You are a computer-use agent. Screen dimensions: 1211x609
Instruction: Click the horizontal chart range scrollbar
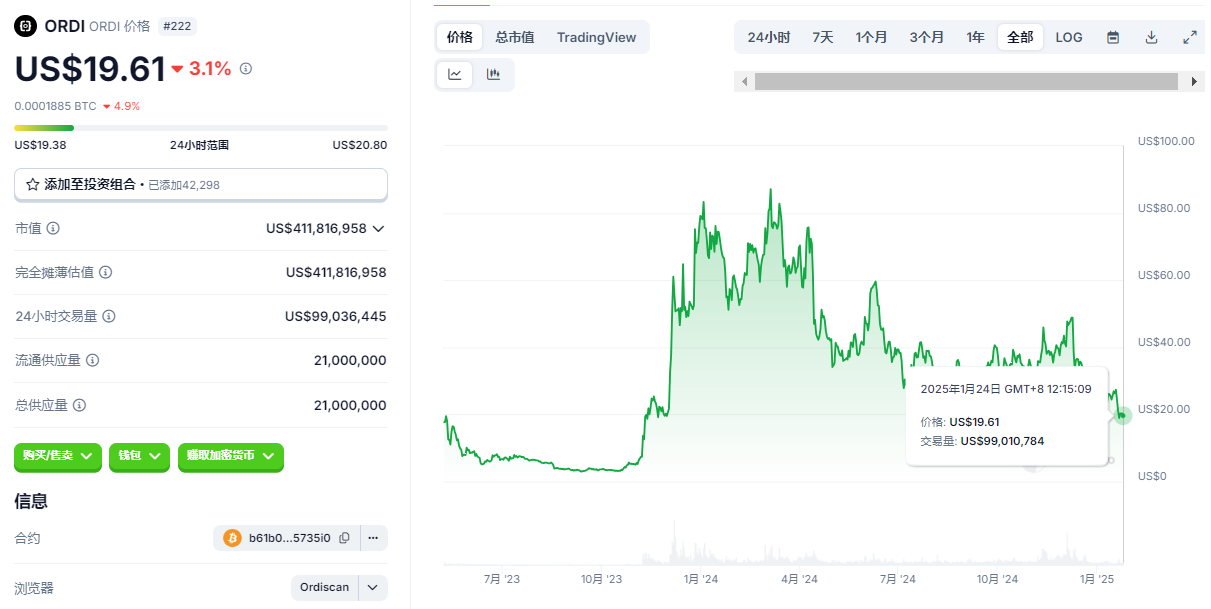965,82
